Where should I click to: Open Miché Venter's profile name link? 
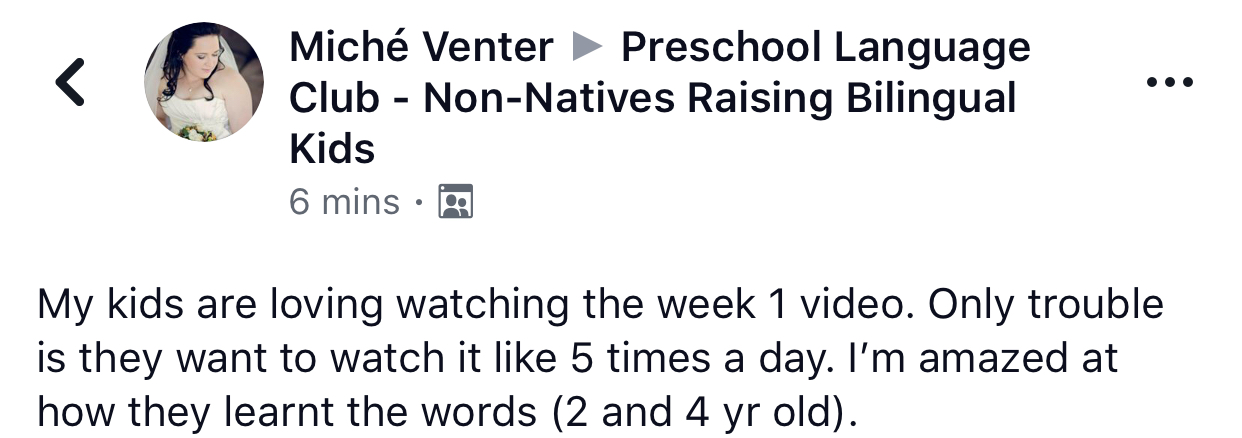point(420,47)
